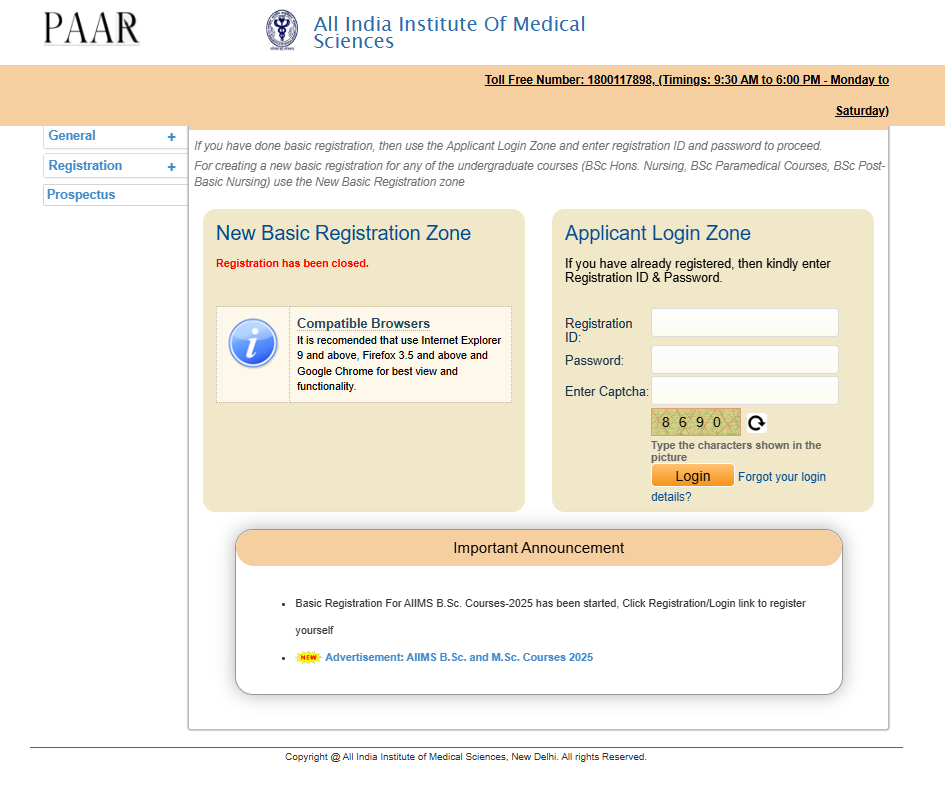Click the Enter Captcha text box
This screenshot has width=945, height=786.
pyautogui.click(x=744, y=391)
